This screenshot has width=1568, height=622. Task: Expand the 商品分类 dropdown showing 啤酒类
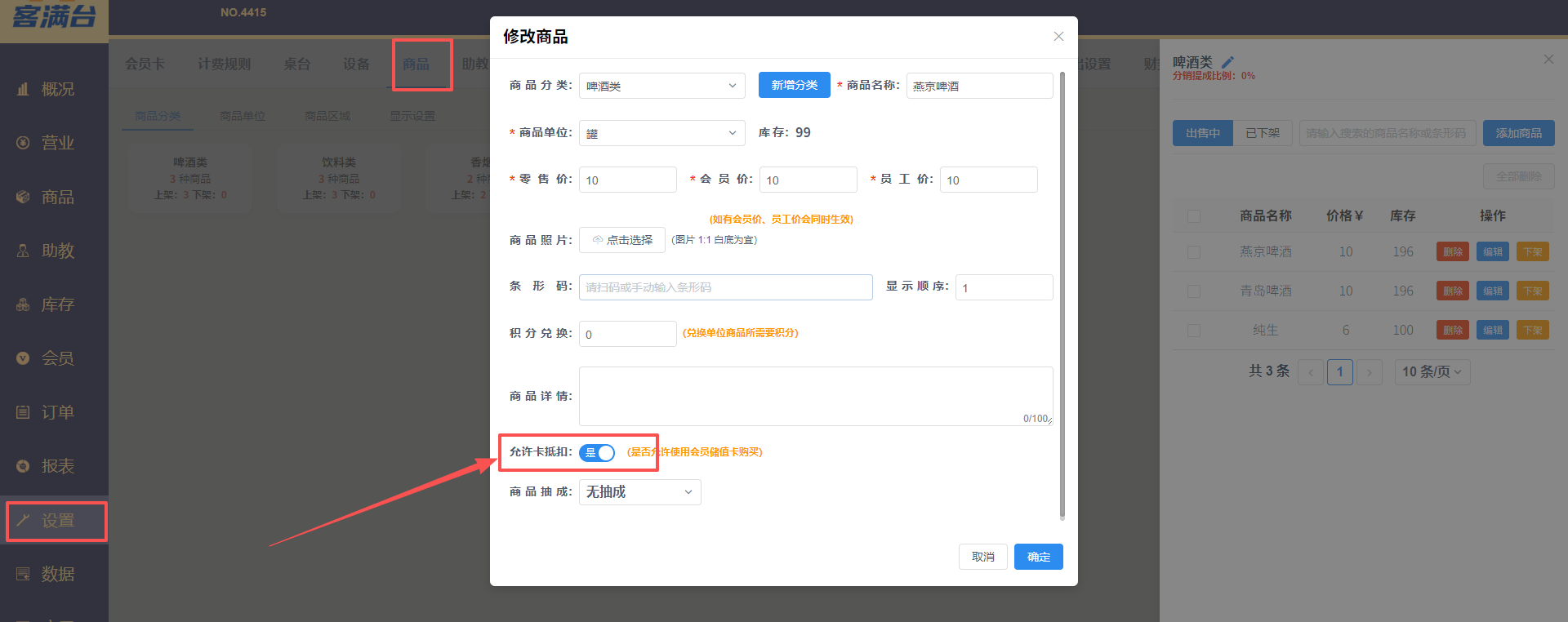tap(661, 86)
